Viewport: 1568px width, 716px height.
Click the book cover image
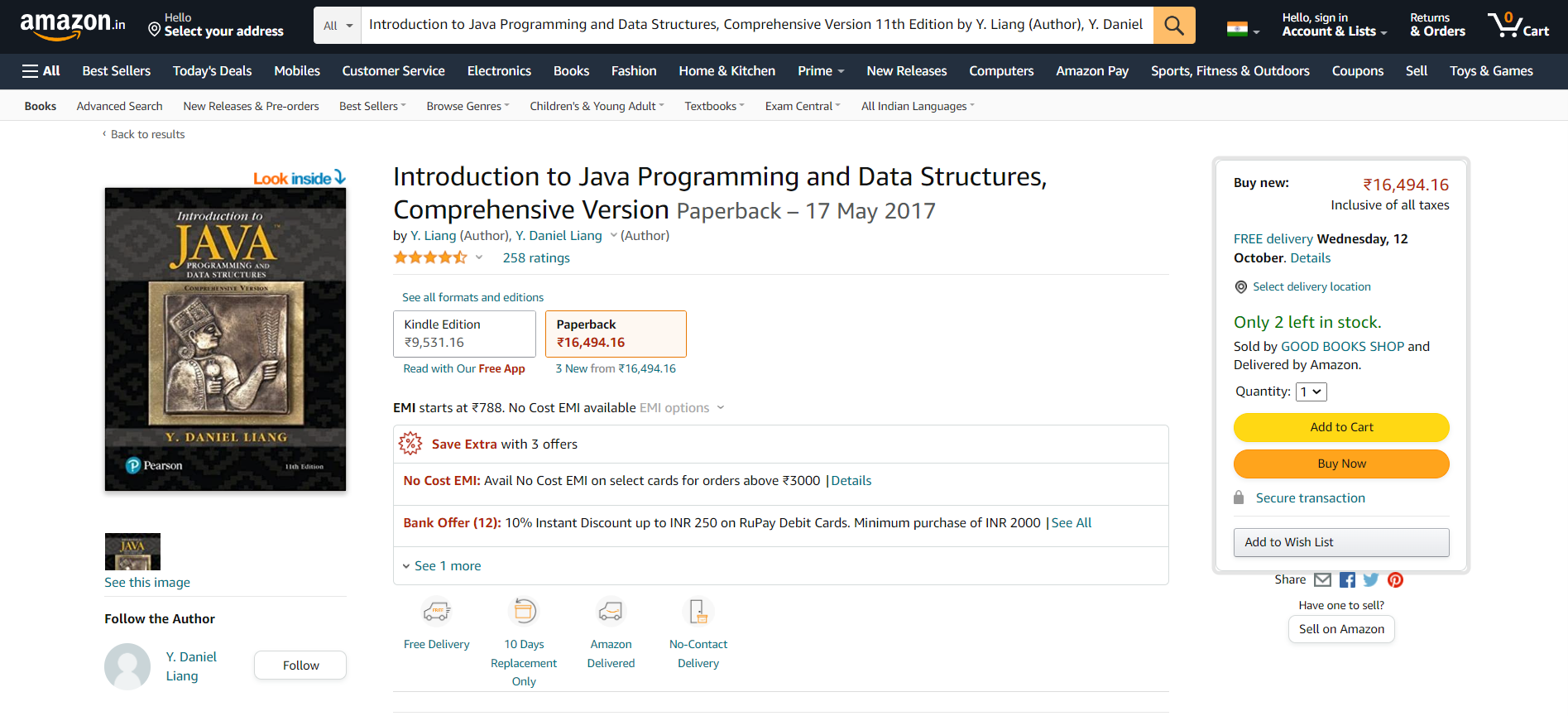click(x=225, y=339)
